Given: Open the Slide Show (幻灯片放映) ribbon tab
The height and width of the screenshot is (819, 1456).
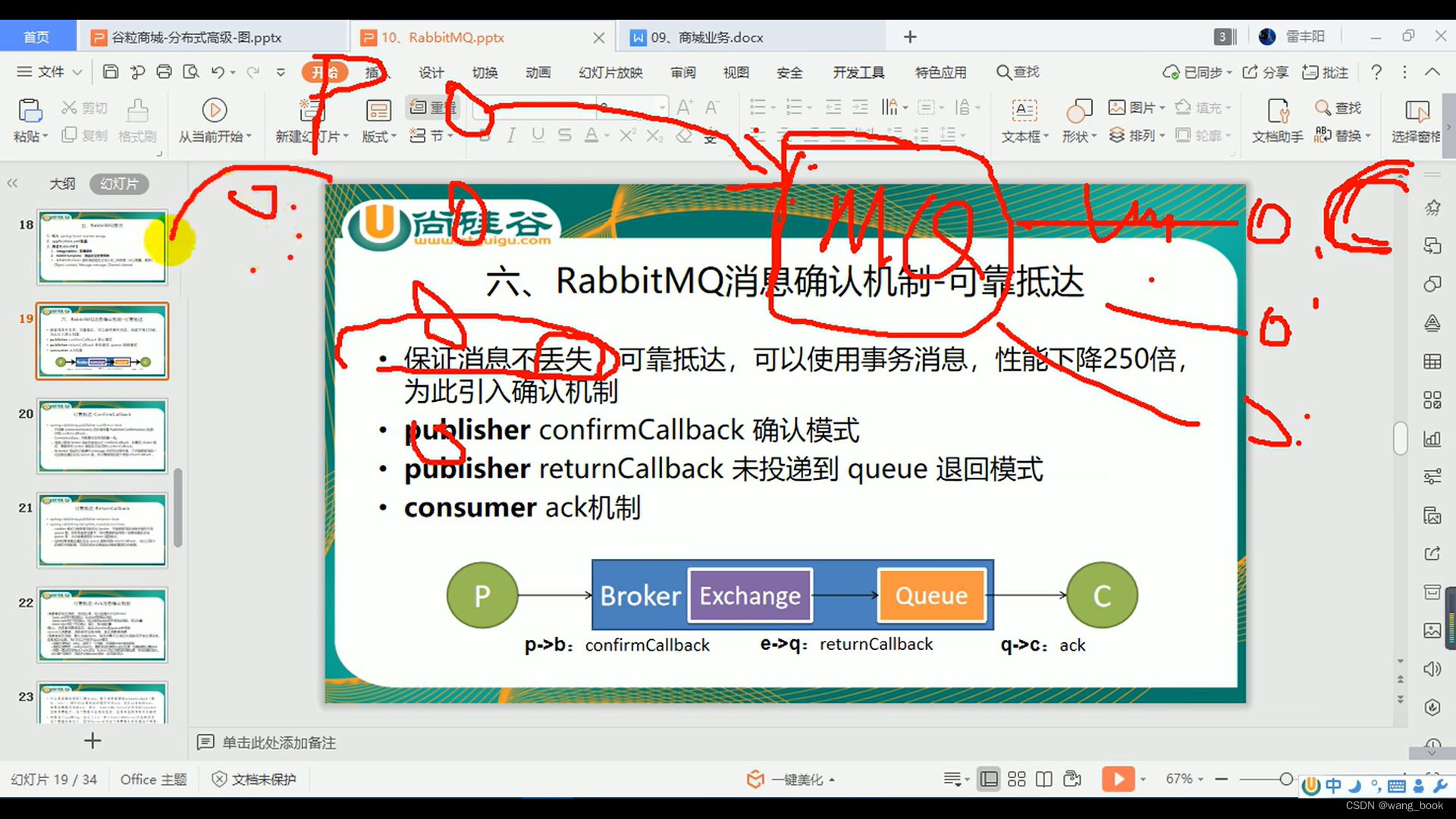Looking at the screenshot, I should tap(610, 72).
